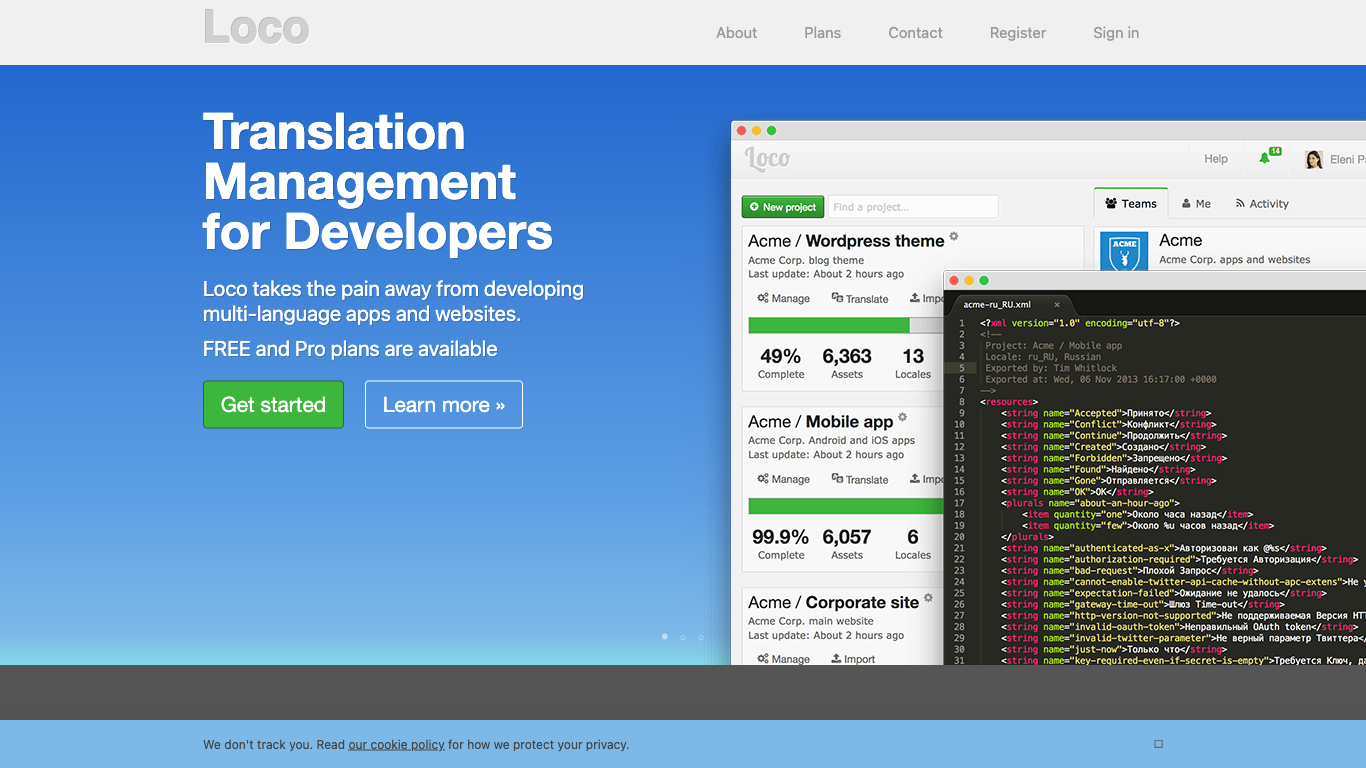Click the 49% Complete stat
This screenshot has width=1366, height=768.
point(781,363)
